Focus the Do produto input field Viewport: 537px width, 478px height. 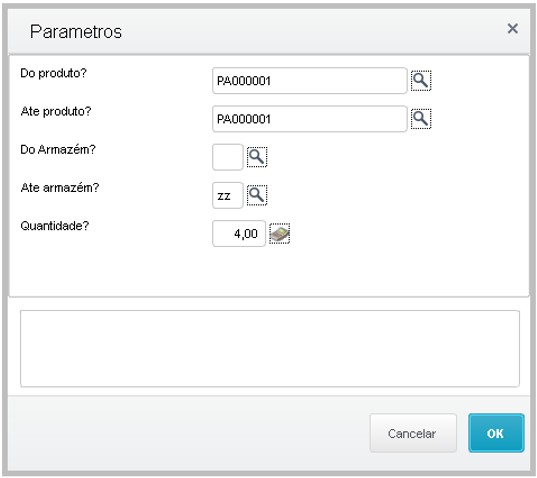(x=310, y=81)
